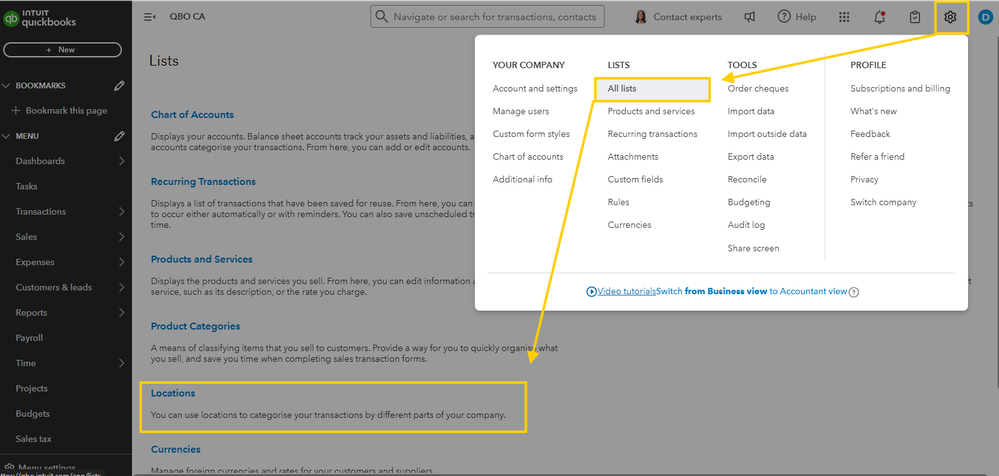Open Recurring transactions menu entry
The image size is (999, 476).
(x=652, y=134)
